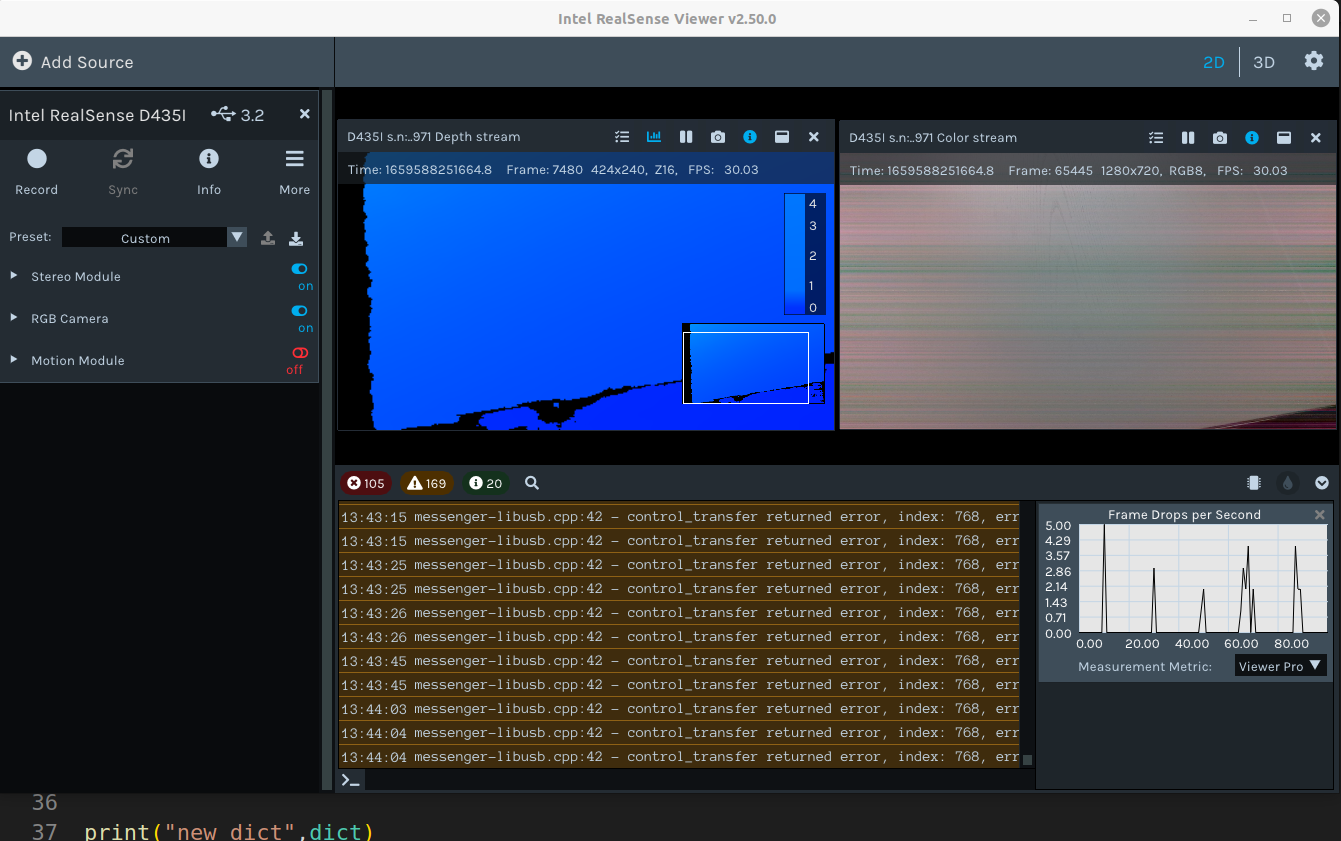Screen dimensions: 1341x841
Task: Open Measurement Metric dropdown Viewer Pro
Action: coord(1281,666)
